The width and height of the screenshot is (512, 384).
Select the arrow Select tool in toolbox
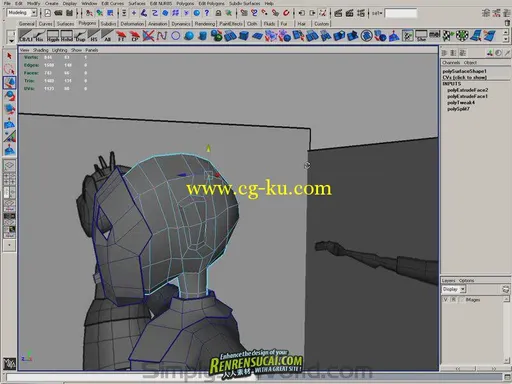[9, 56]
